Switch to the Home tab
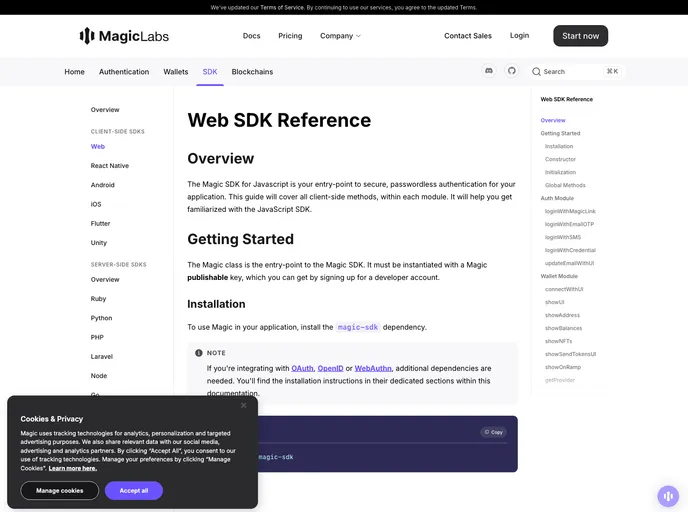Image resolution: width=688 pixels, height=512 pixels. (75, 72)
